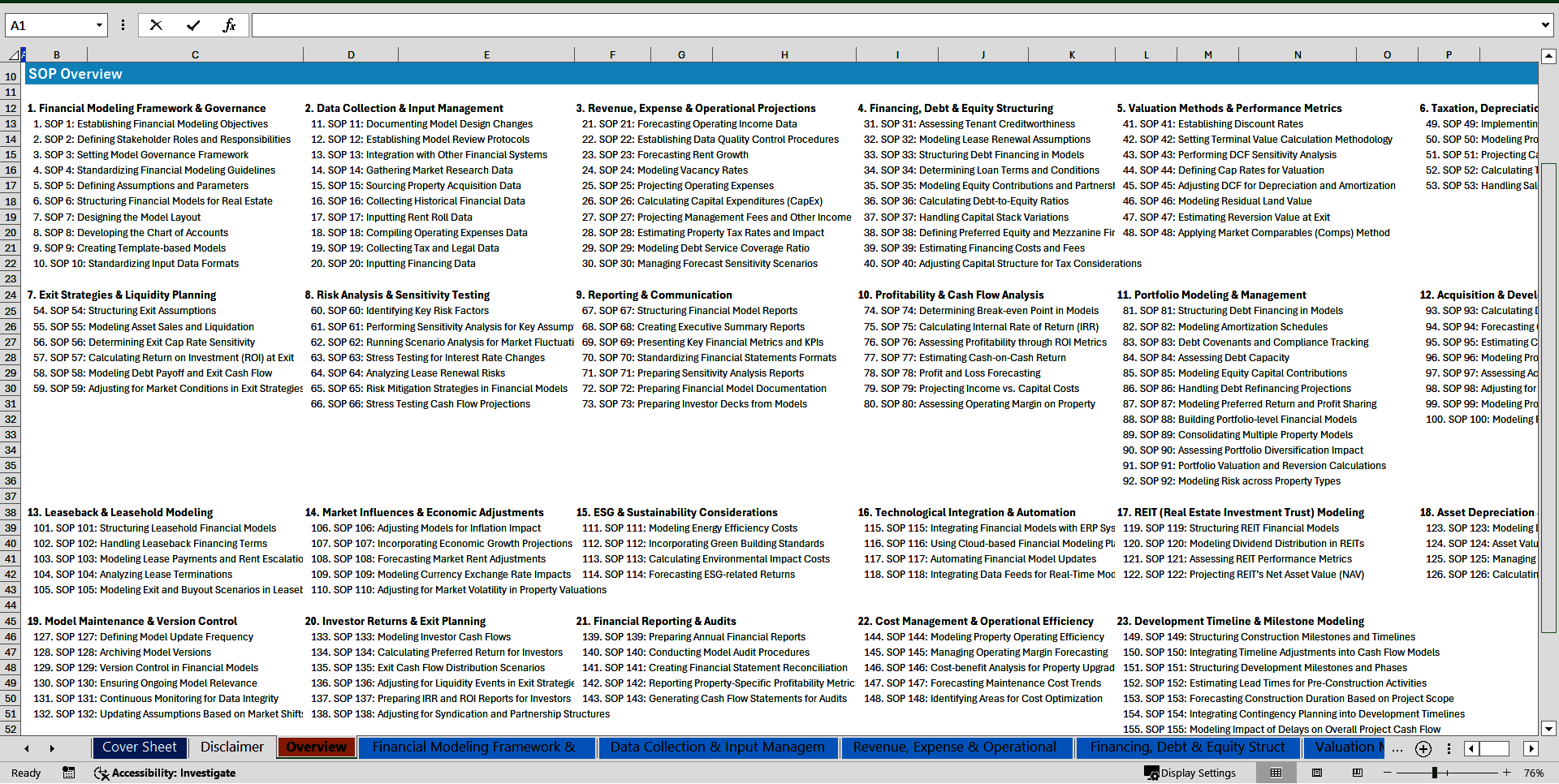Screen dimensions: 1559x784
Task: Add a new worksheet with the plus icon
Action: (1423, 748)
